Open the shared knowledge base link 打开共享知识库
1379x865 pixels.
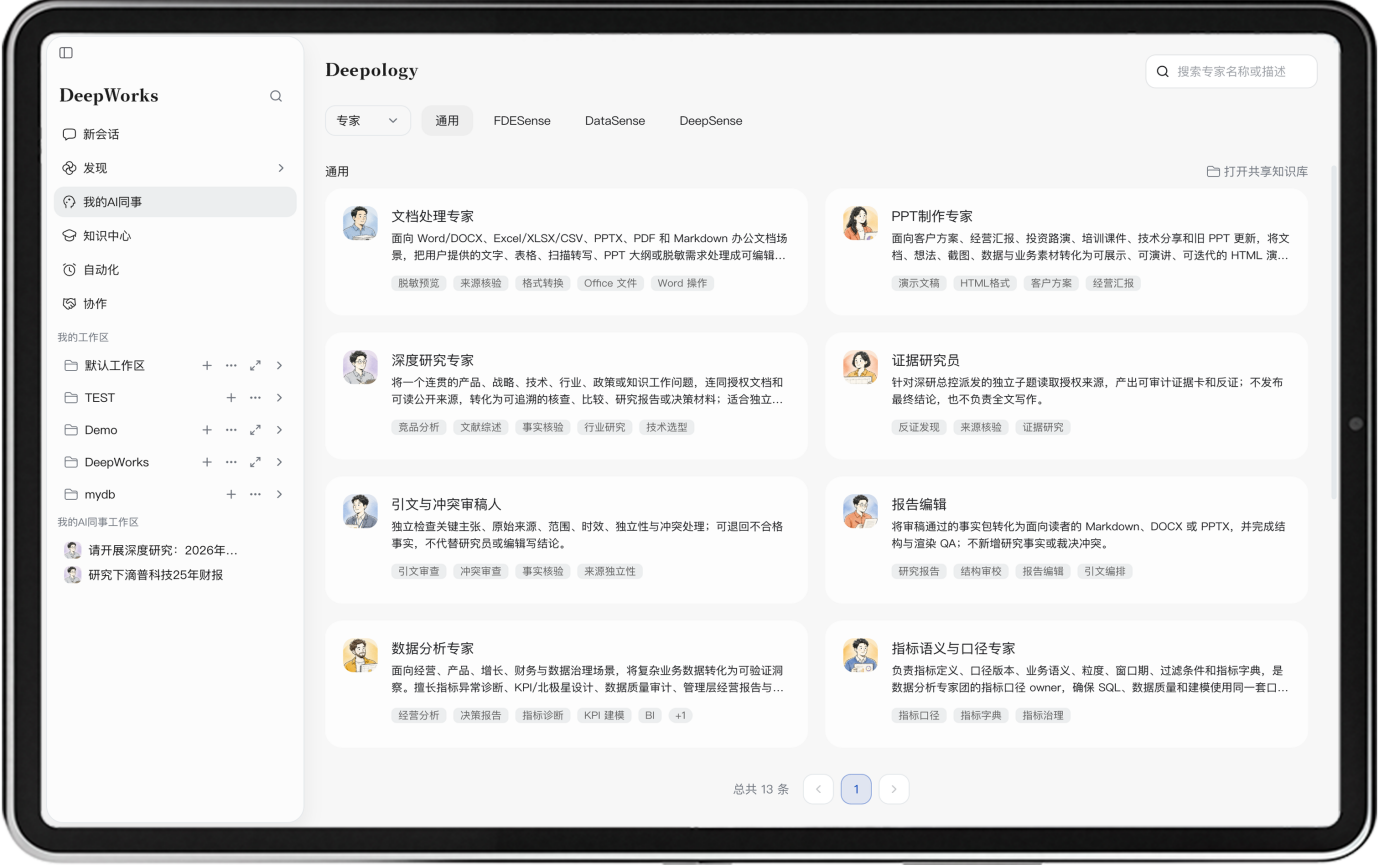point(1257,172)
